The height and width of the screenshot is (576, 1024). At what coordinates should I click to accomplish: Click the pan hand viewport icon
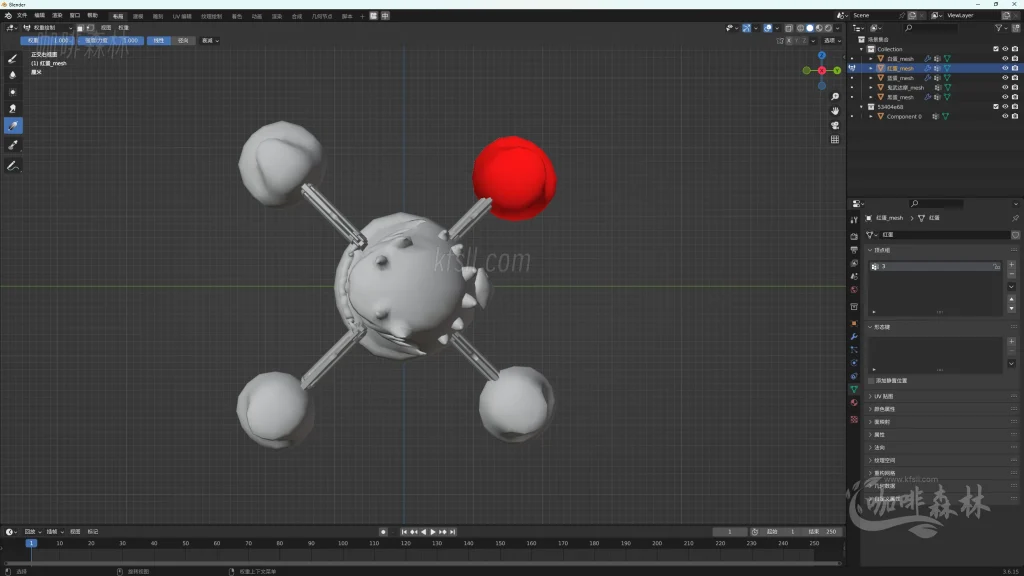[835, 111]
